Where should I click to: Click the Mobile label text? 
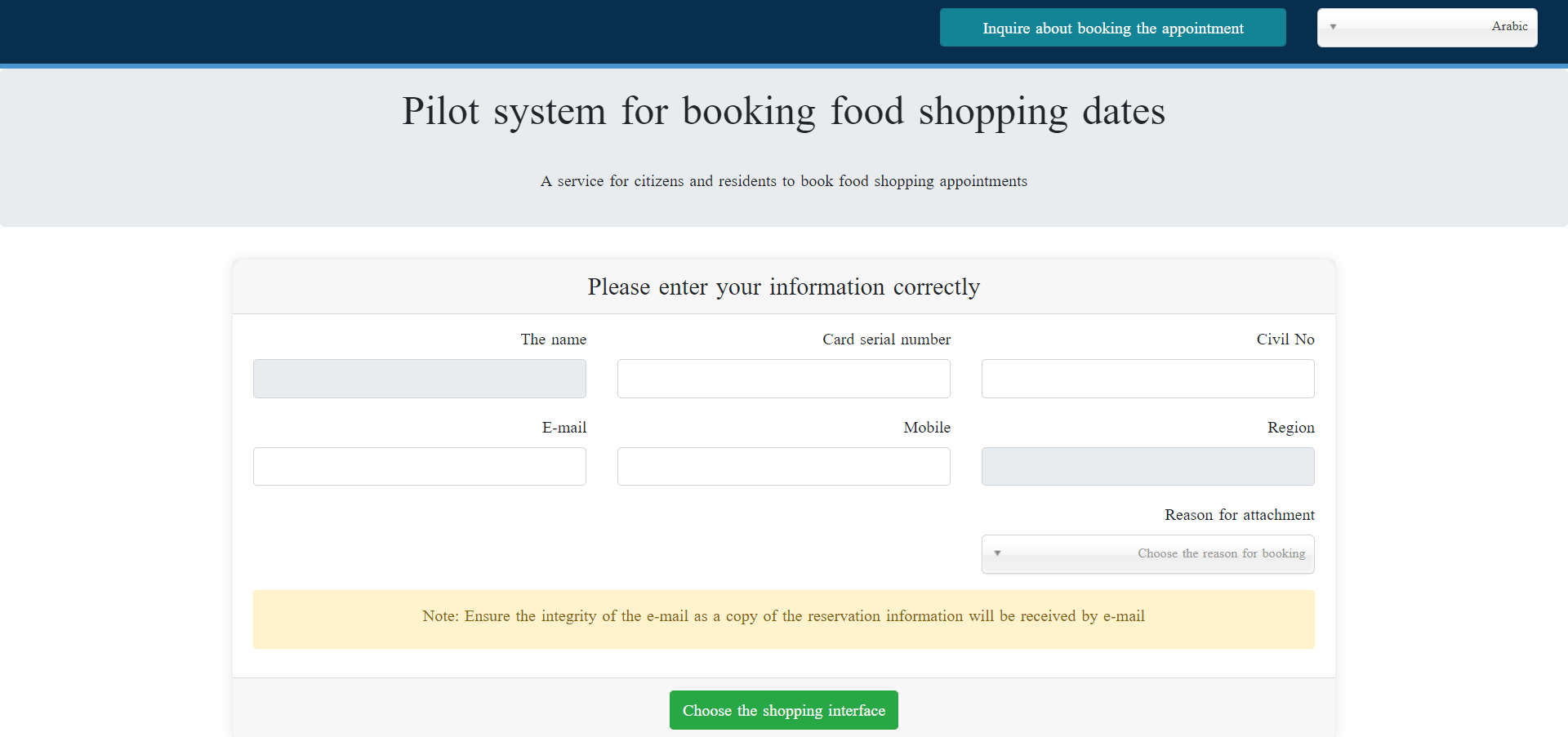pyautogui.click(x=926, y=428)
